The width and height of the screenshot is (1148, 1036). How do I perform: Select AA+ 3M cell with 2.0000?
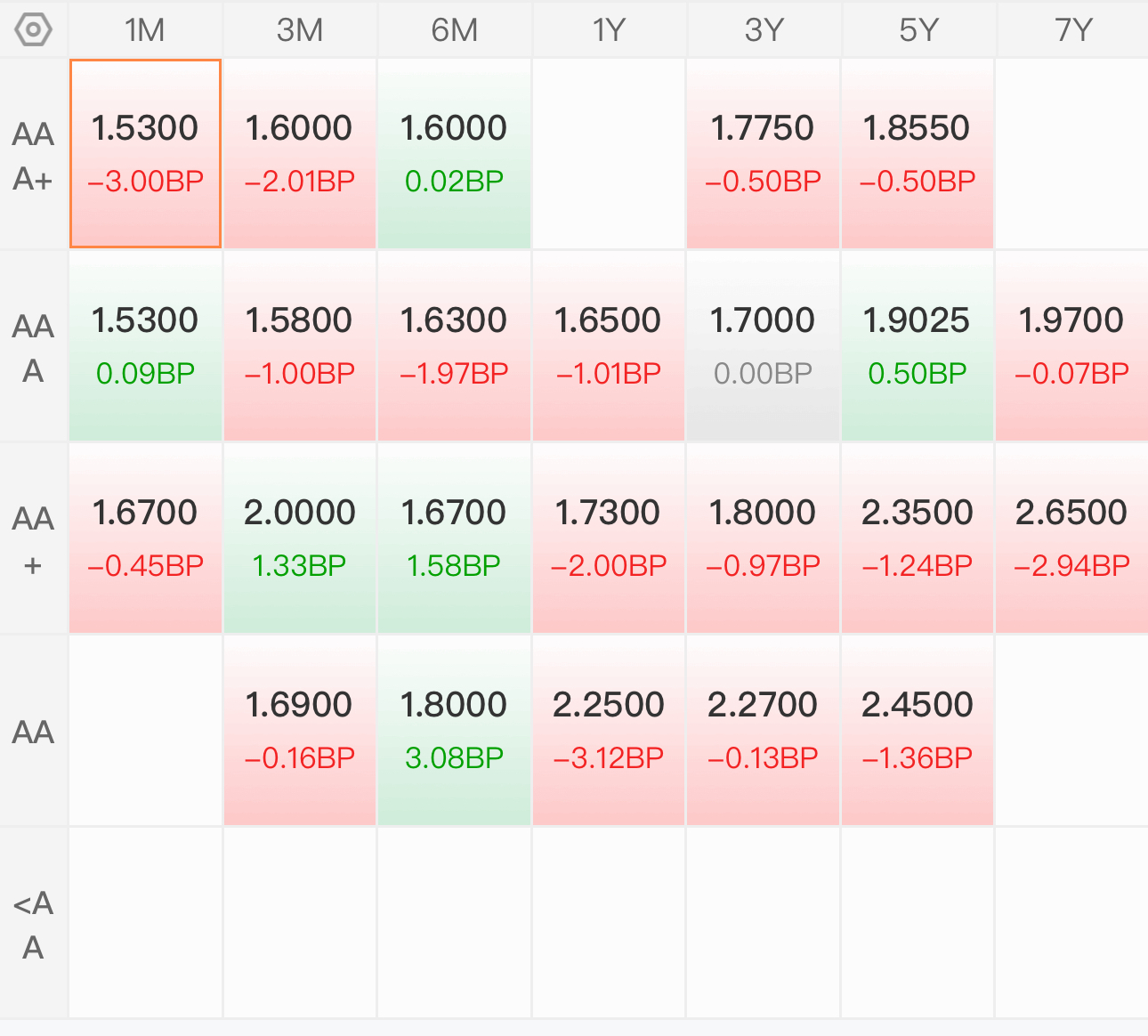coord(300,538)
